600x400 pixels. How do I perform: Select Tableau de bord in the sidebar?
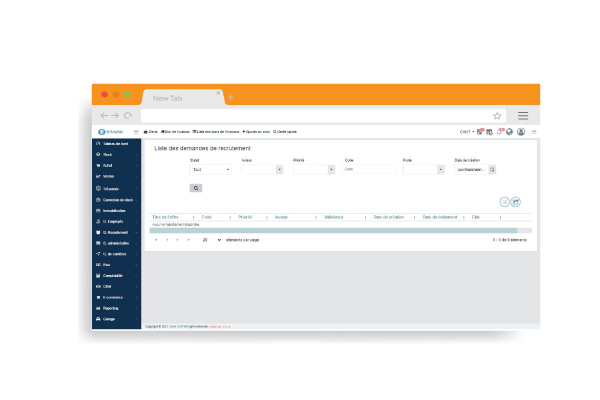tap(116, 144)
